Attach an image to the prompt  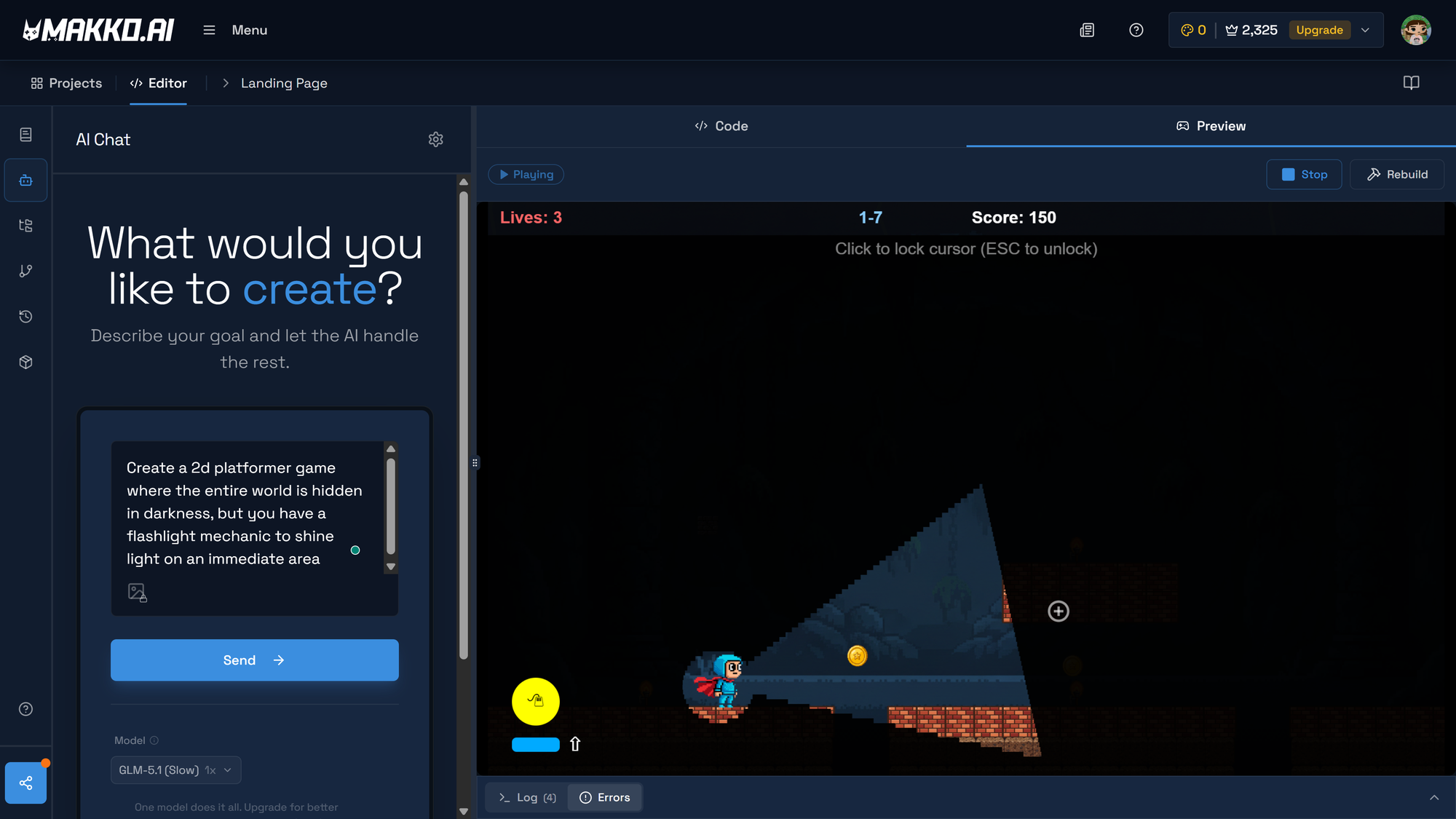[137, 592]
